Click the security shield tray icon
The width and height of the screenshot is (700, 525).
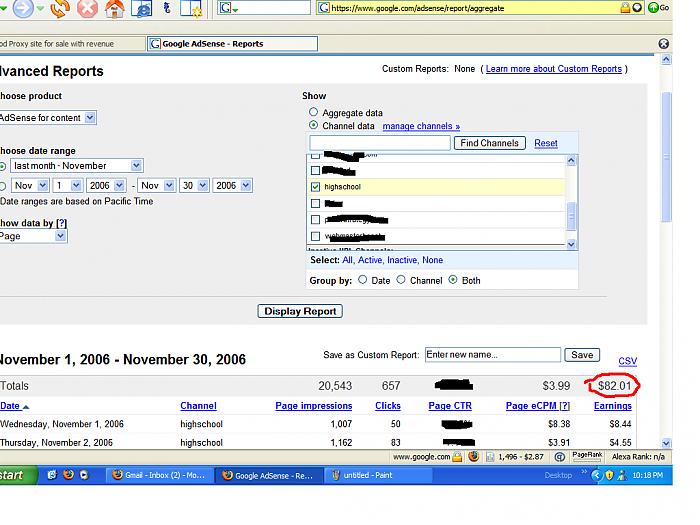pyautogui.click(x=609, y=475)
